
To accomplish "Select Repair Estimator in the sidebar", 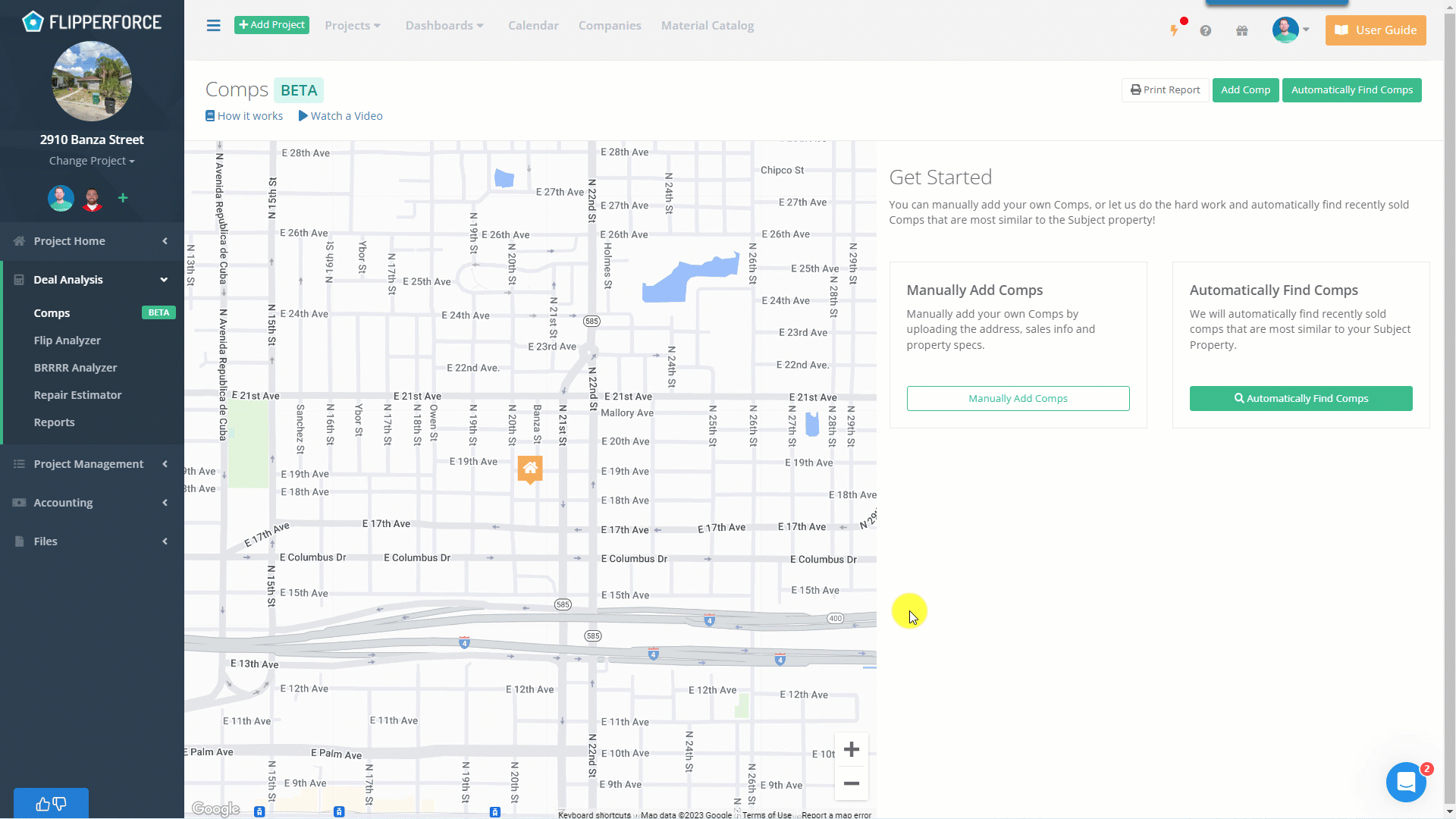I will tap(77, 395).
